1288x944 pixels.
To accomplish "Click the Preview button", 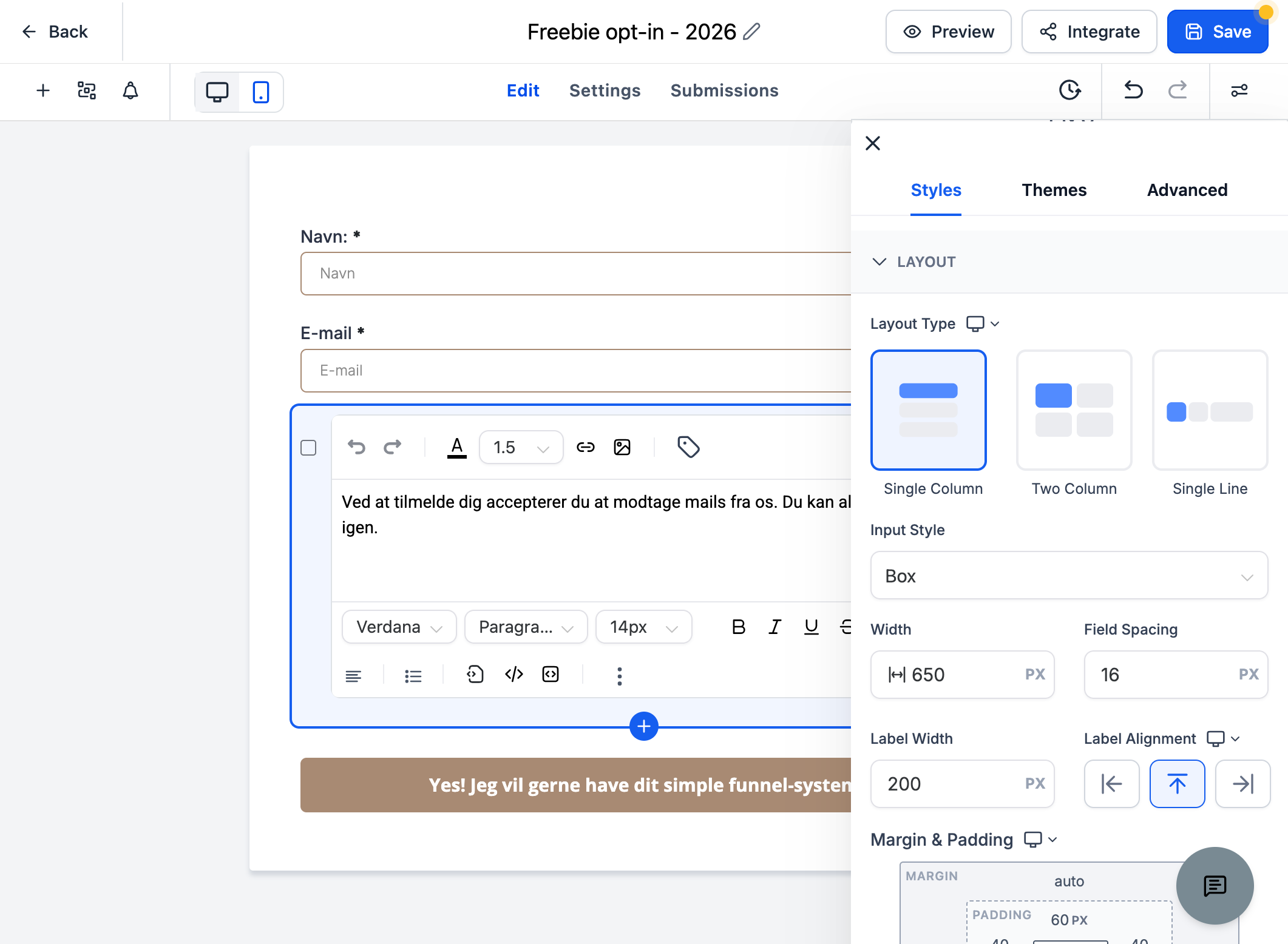I will 948,32.
